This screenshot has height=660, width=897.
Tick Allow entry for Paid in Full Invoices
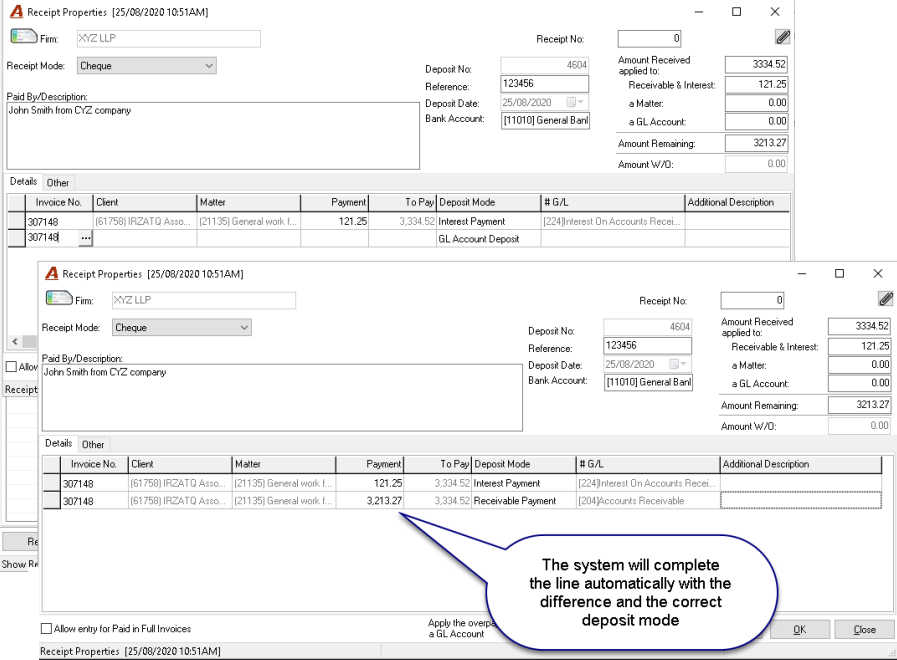click(x=46, y=629)
